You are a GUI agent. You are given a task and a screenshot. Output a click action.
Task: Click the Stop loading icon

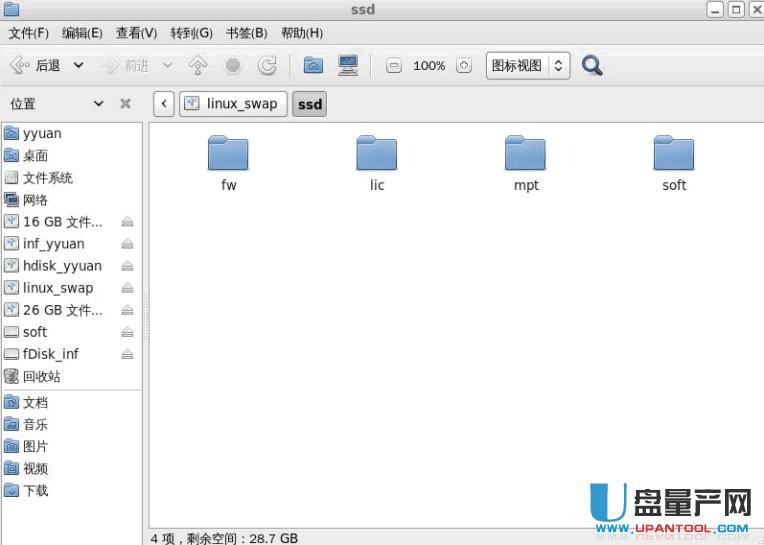(233, 66)
